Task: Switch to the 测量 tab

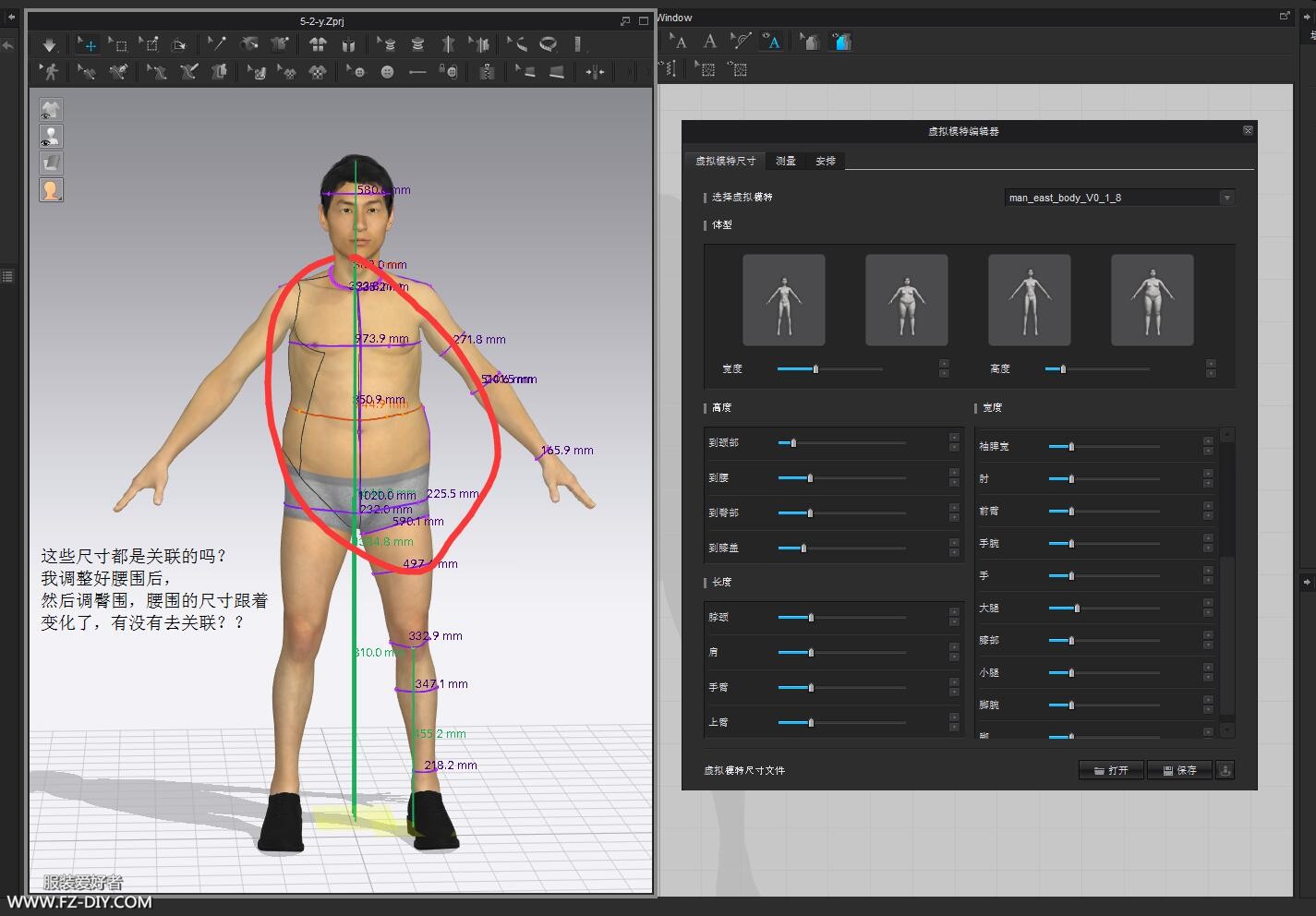Action: pos(786,161)
